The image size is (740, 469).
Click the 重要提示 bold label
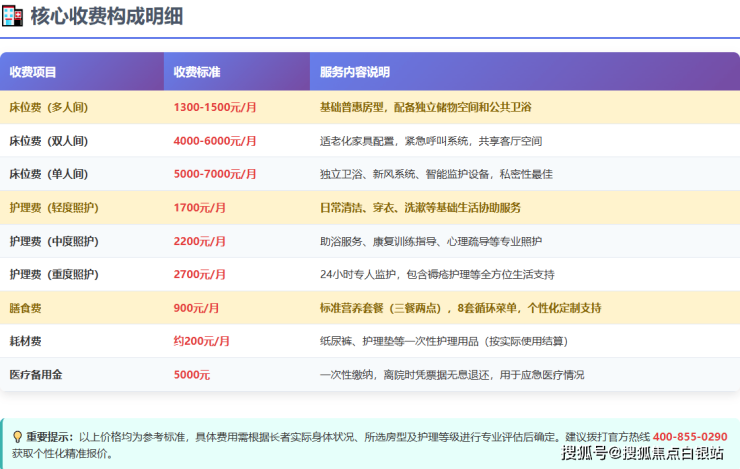pyautogui.click(x=50, y=437)
